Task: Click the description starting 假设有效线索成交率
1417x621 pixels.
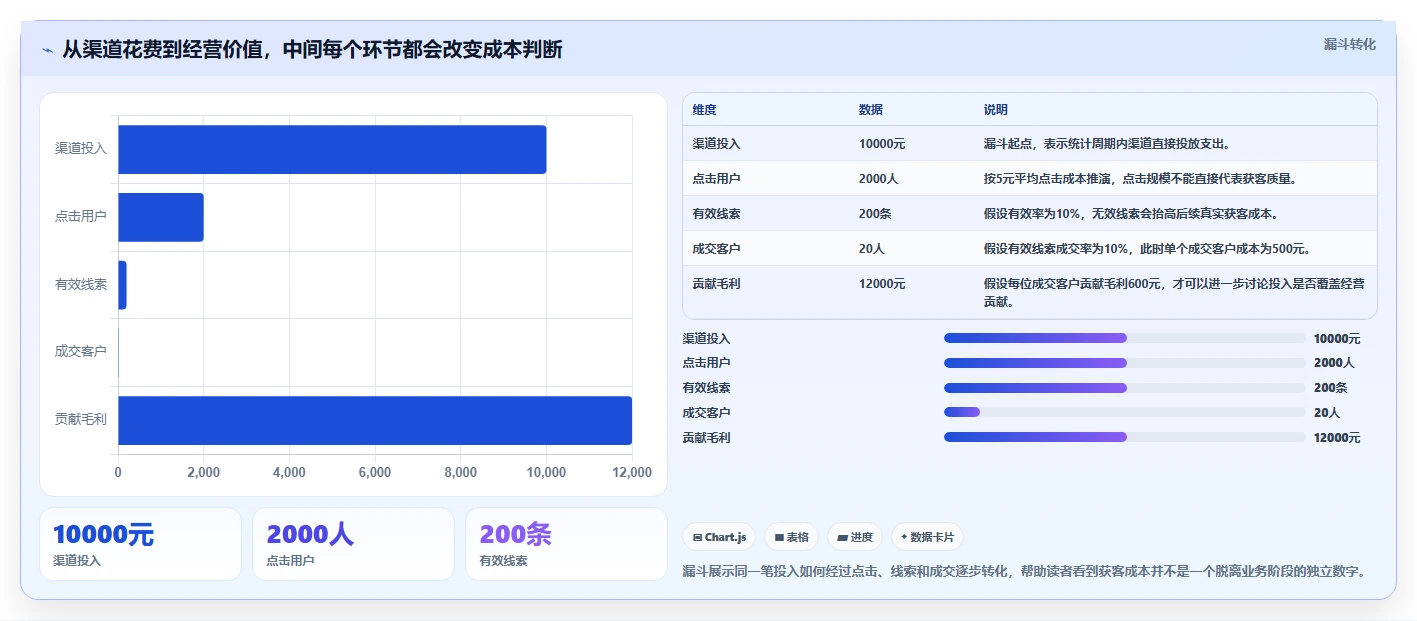Action: point(1146,249)
